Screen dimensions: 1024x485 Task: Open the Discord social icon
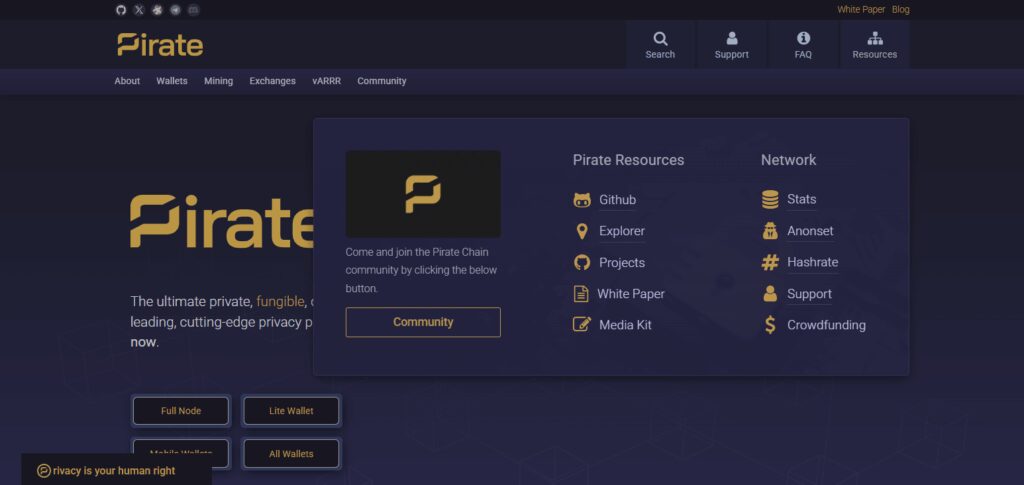(x=193, y=10)
